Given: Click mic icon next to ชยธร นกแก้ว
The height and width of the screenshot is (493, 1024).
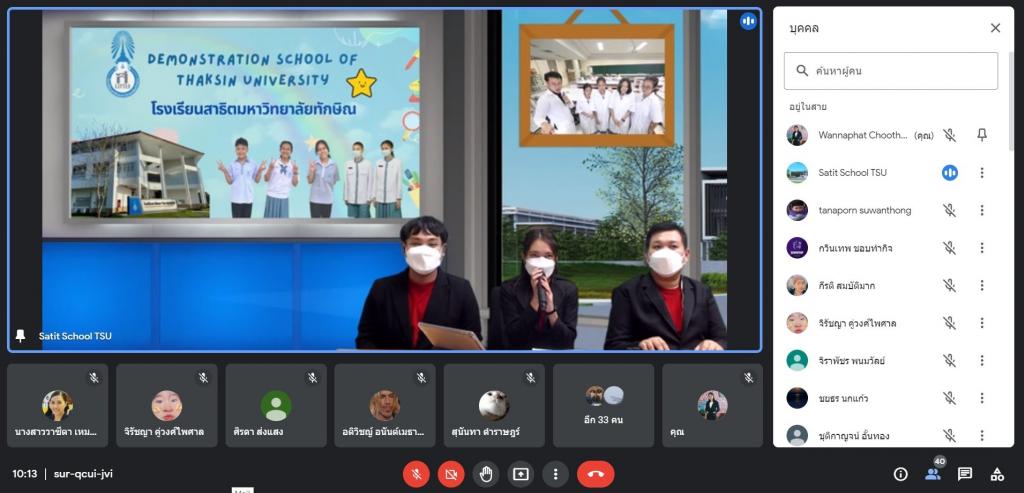Looking at the screenshot, I should (950, 398).
